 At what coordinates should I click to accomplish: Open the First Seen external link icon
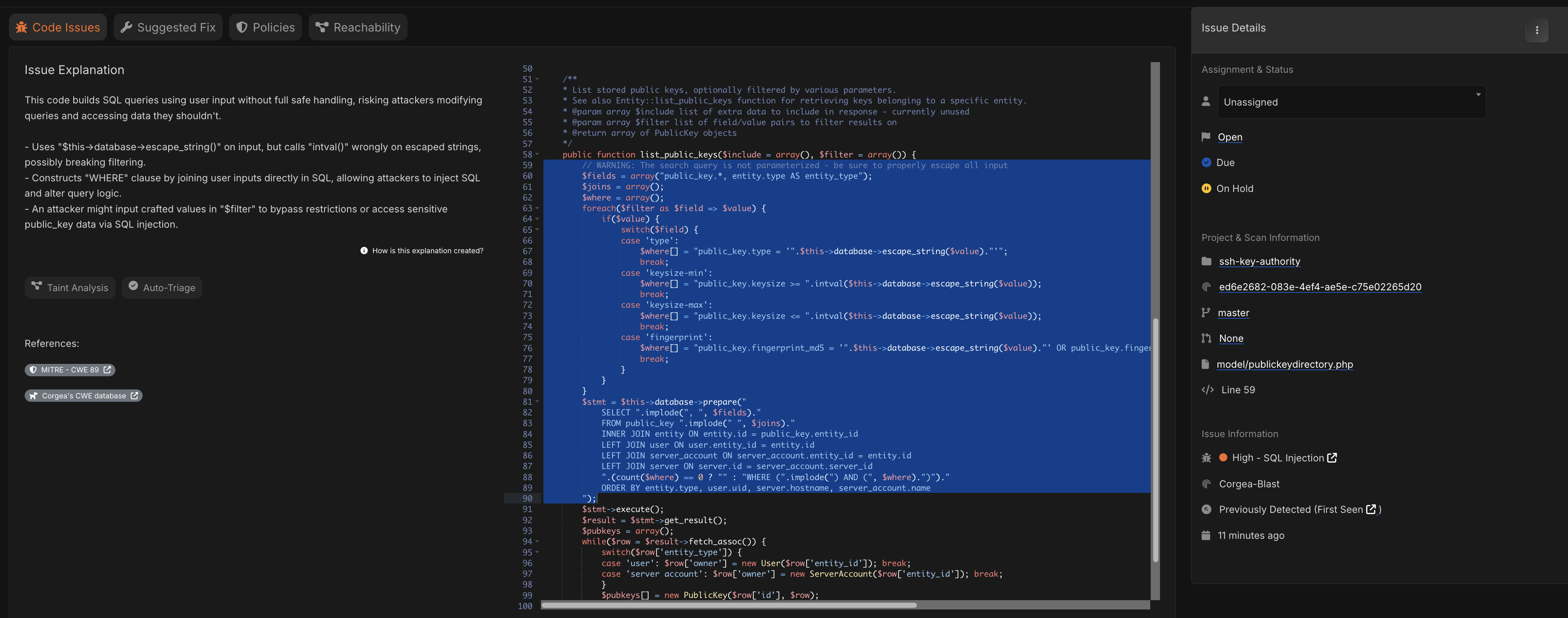(x=1371, y=509)
